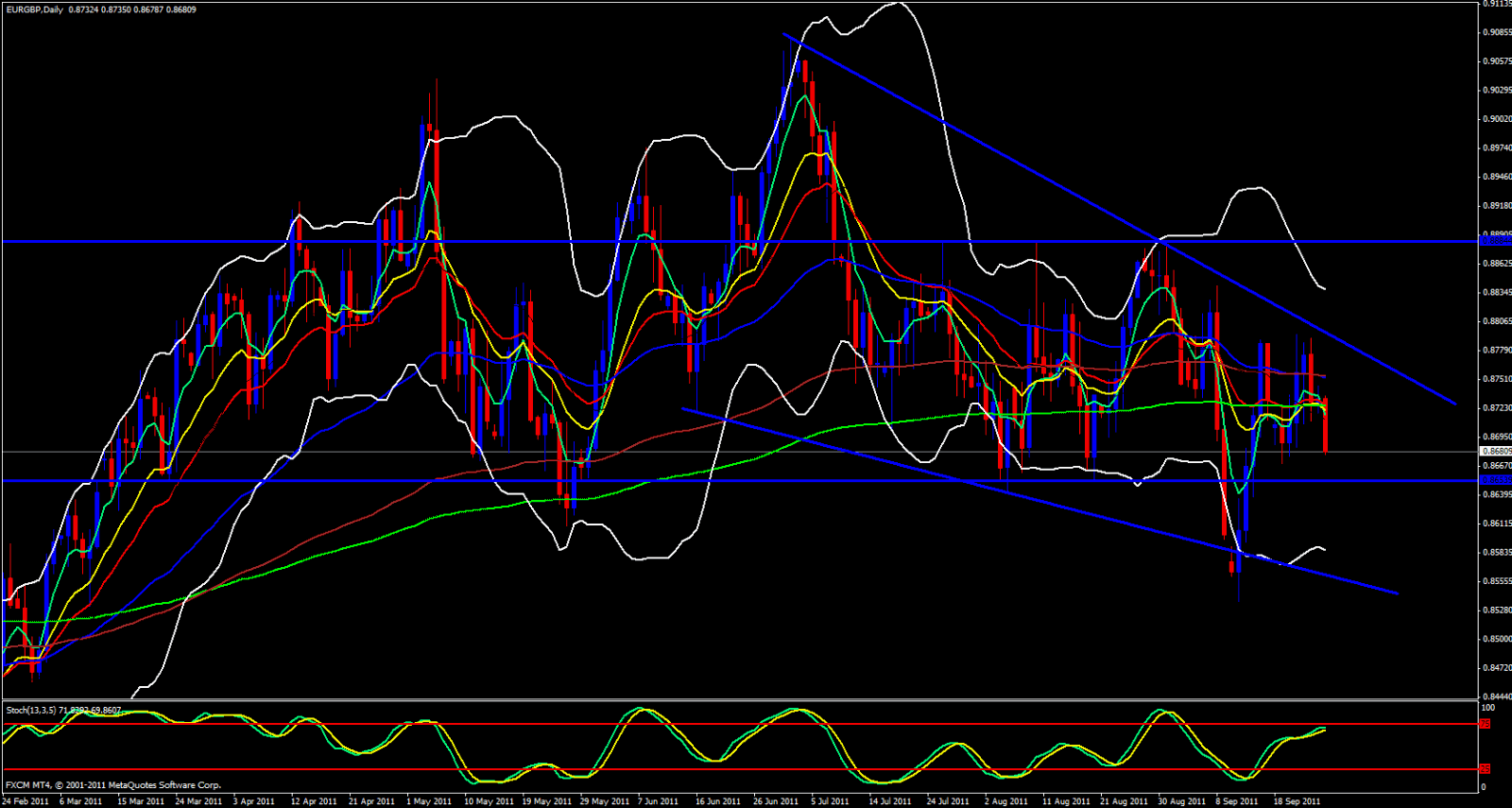This screenshot has width=1512, height=808.
Task: Click the 30 Aug 2011 date label
Action: tap(1181, 801)
